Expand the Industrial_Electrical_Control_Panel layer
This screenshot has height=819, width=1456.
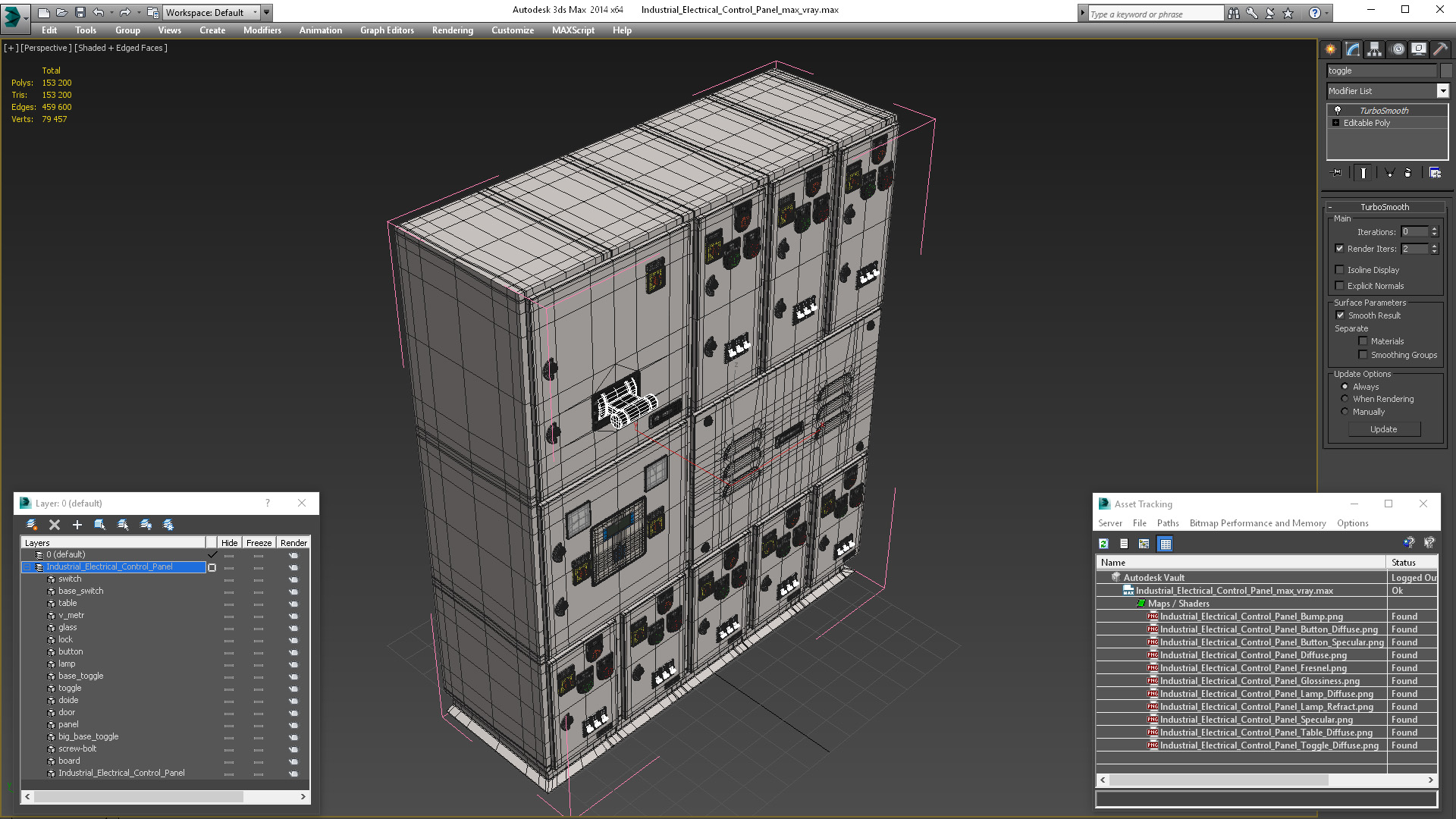(27, 567)
